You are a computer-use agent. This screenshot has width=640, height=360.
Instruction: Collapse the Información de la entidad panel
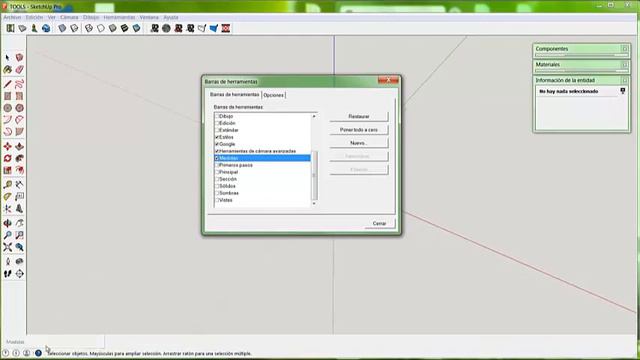click(624, 80)
